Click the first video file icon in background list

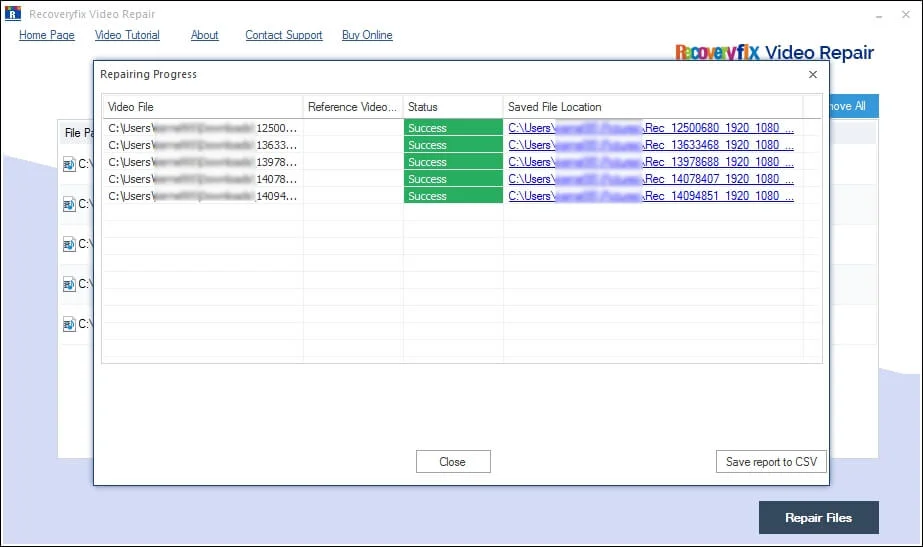coord(69,164)
